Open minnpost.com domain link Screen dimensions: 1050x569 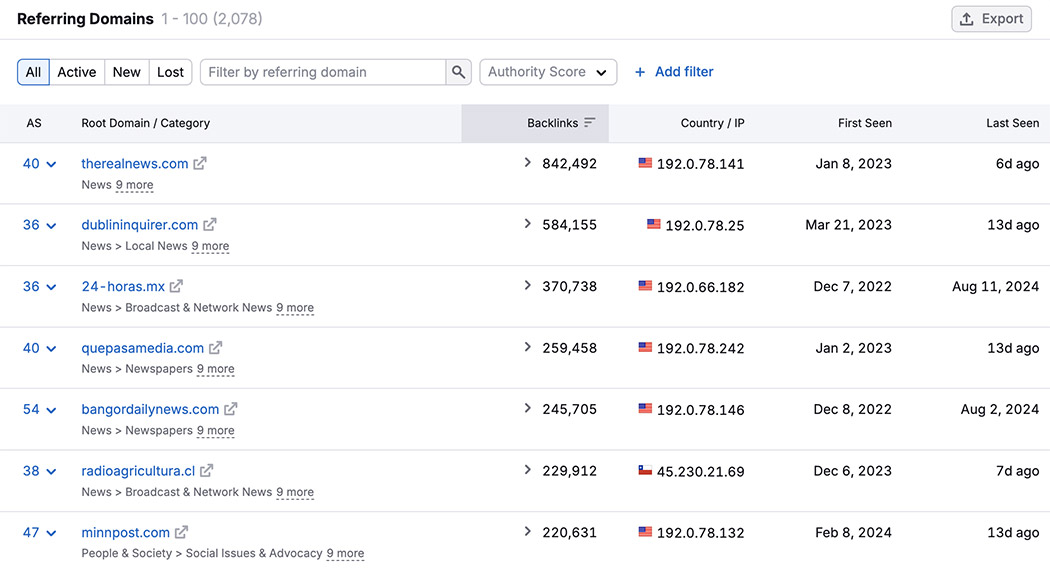click(125, 532)
